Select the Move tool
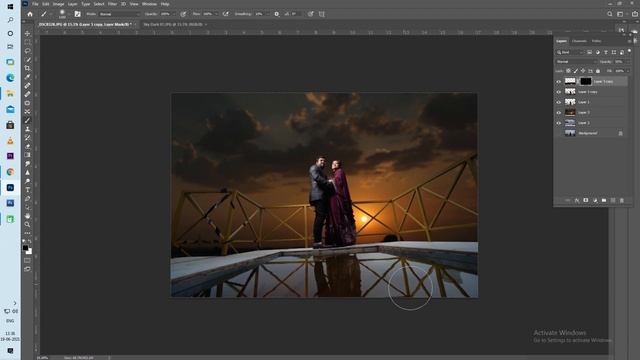This screenshot has width=640, height=360. pyautogui.click(x=27, y=33)
